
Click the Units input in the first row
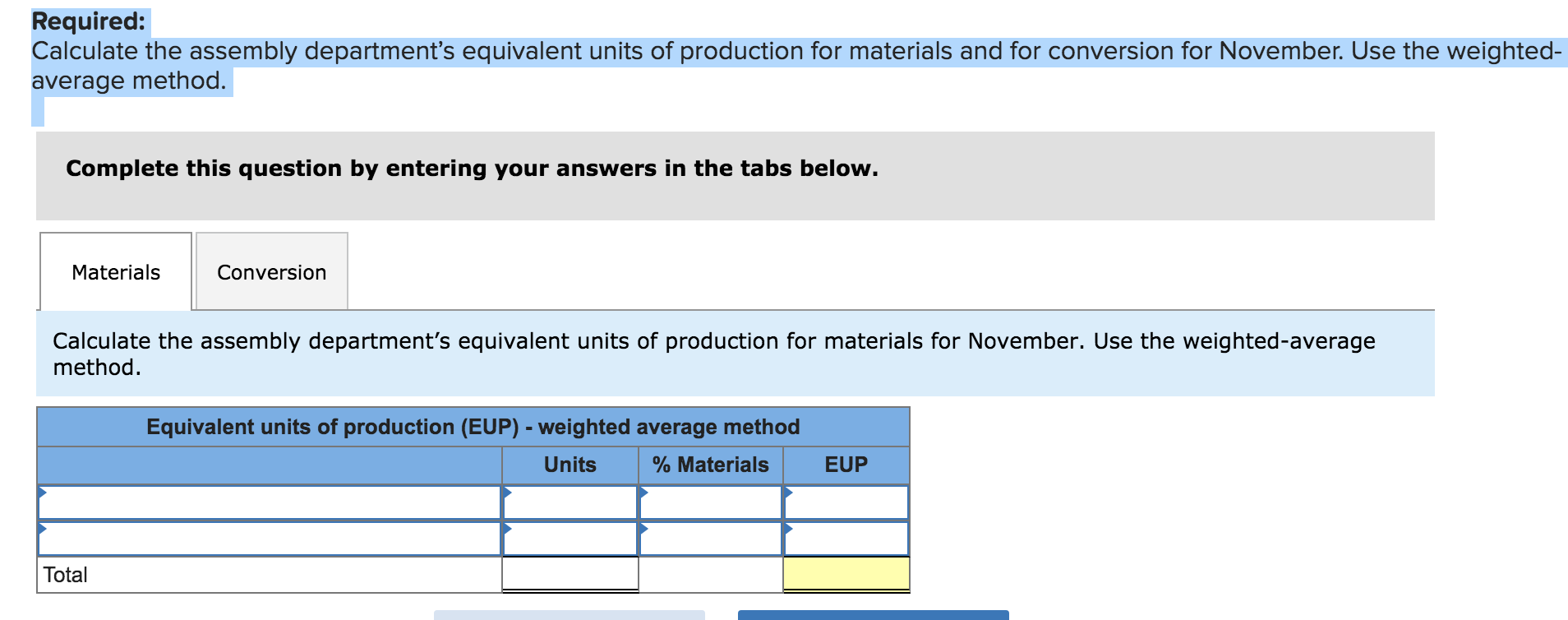pyautogui.click(x=571, y=502)
